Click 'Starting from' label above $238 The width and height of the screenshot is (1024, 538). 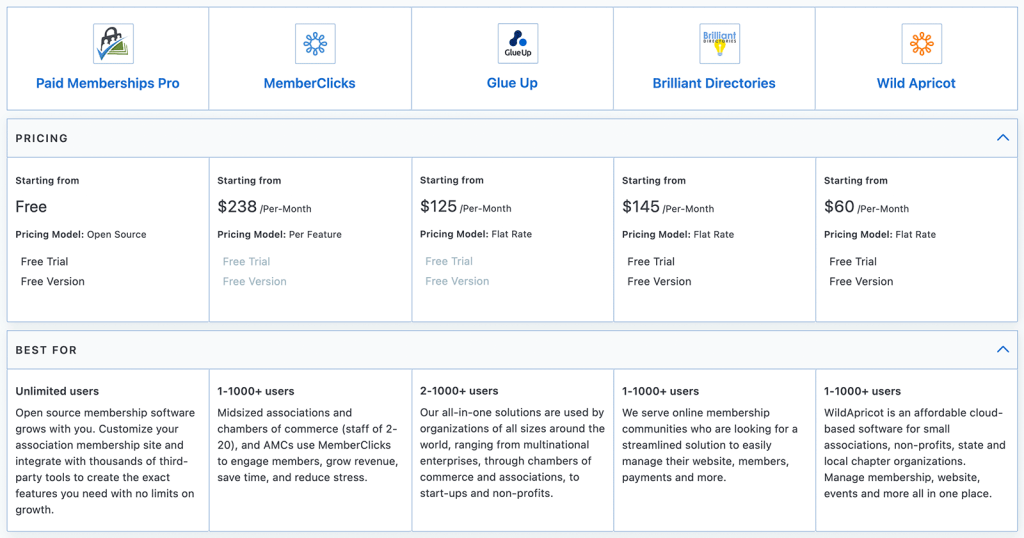249,180
